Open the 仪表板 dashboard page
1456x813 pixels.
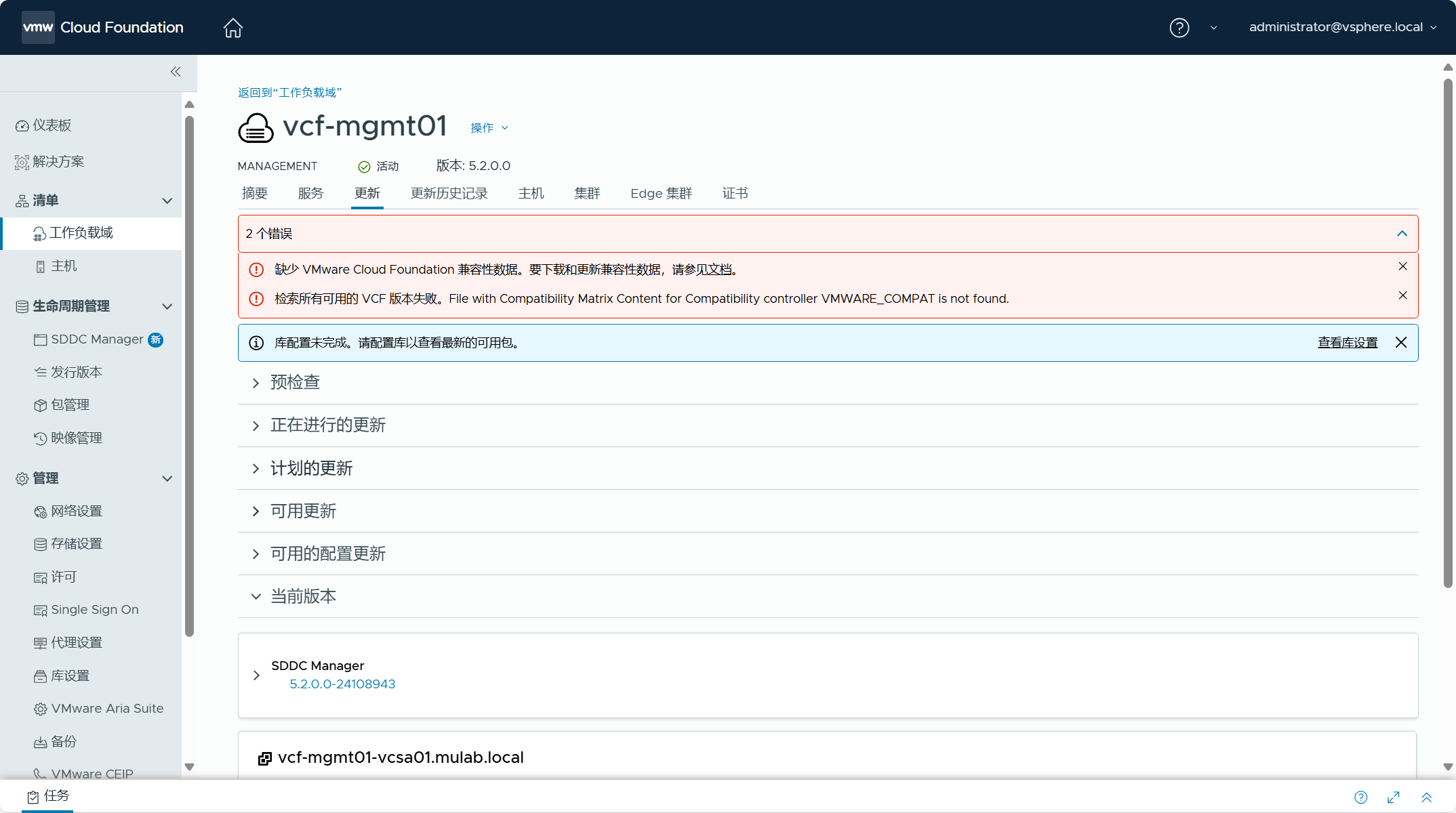tap(43, 125)
